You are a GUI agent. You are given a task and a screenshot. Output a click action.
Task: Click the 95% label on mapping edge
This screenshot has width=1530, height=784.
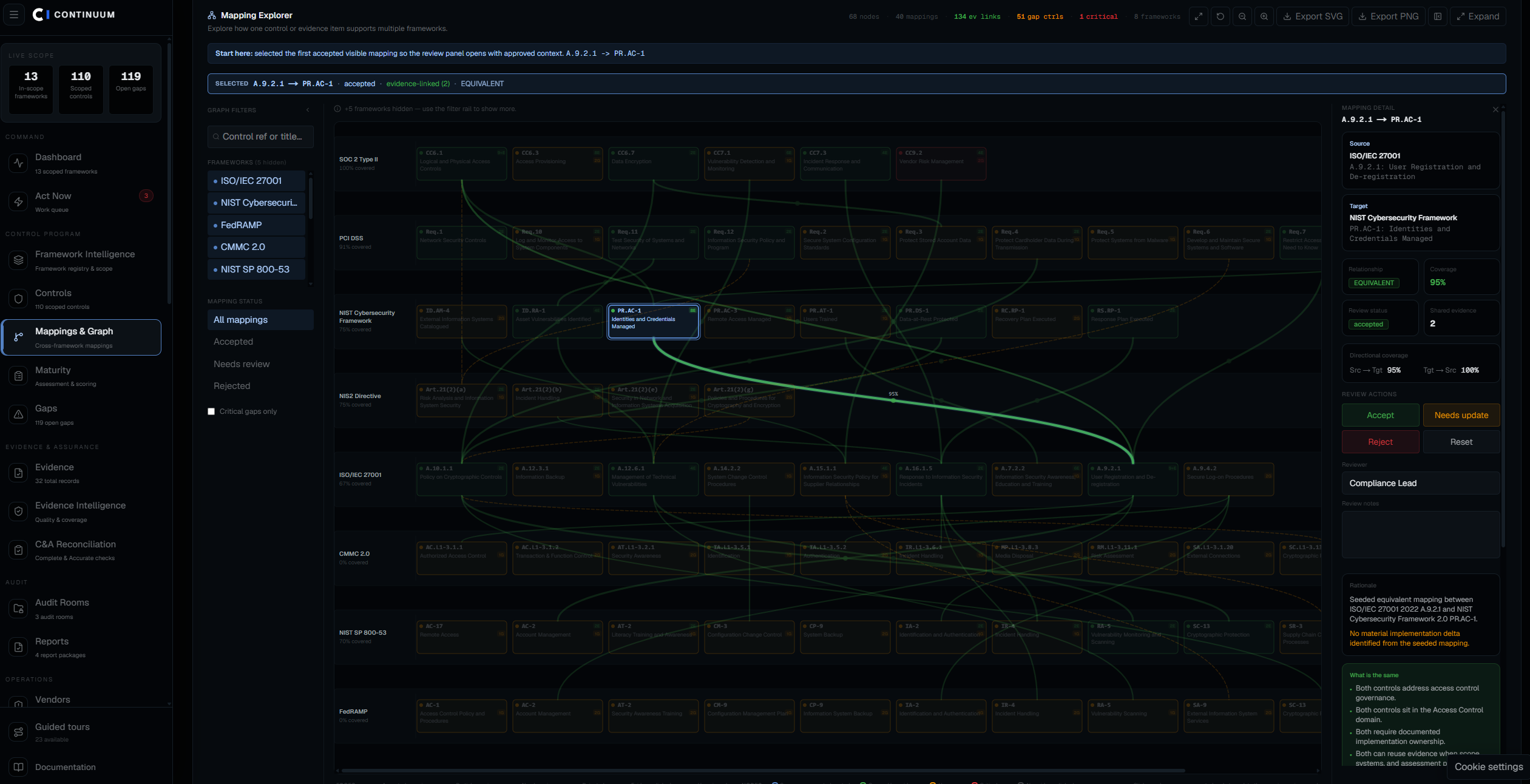coord(893,394)
